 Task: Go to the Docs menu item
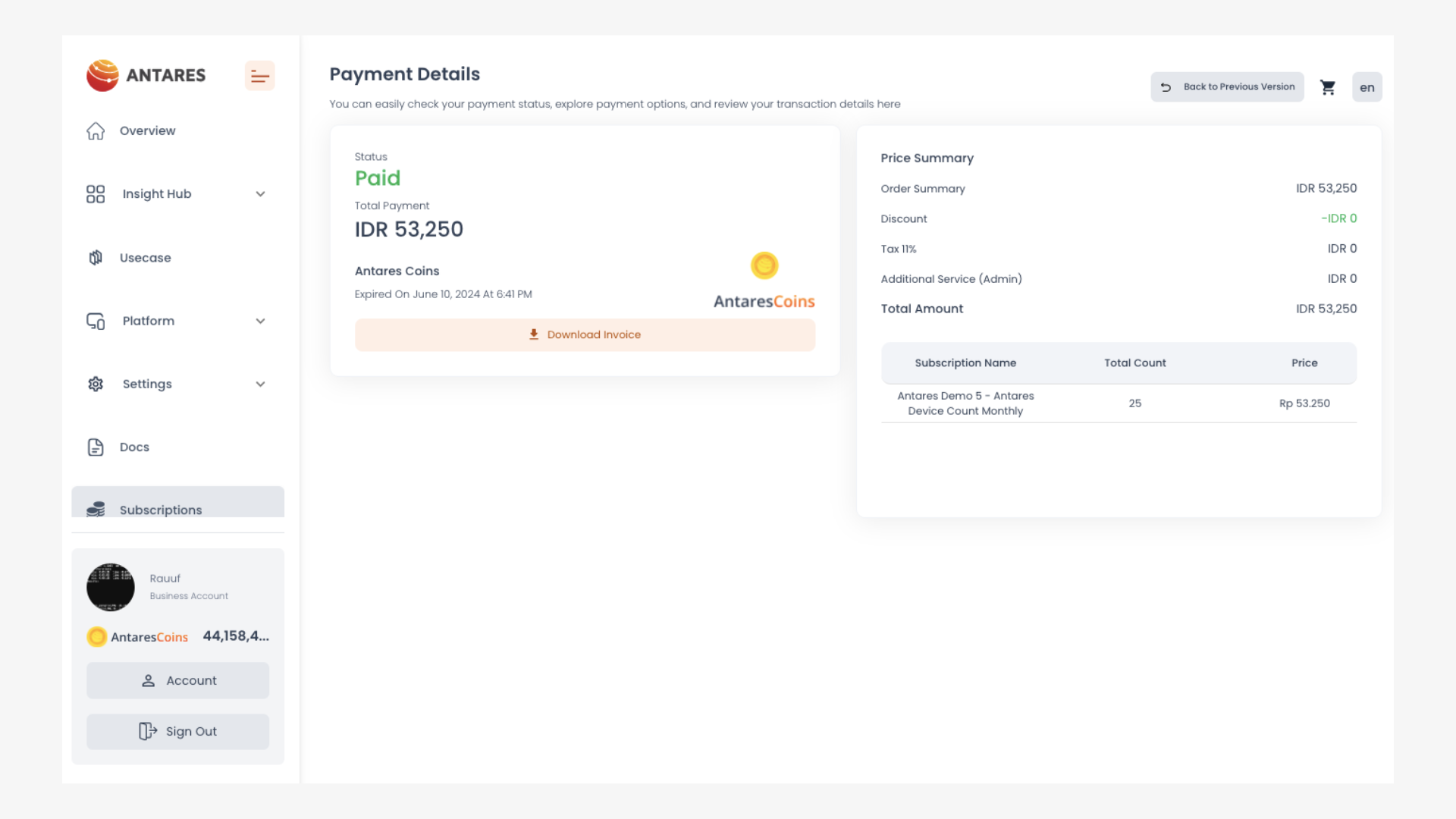coord(134,447)
